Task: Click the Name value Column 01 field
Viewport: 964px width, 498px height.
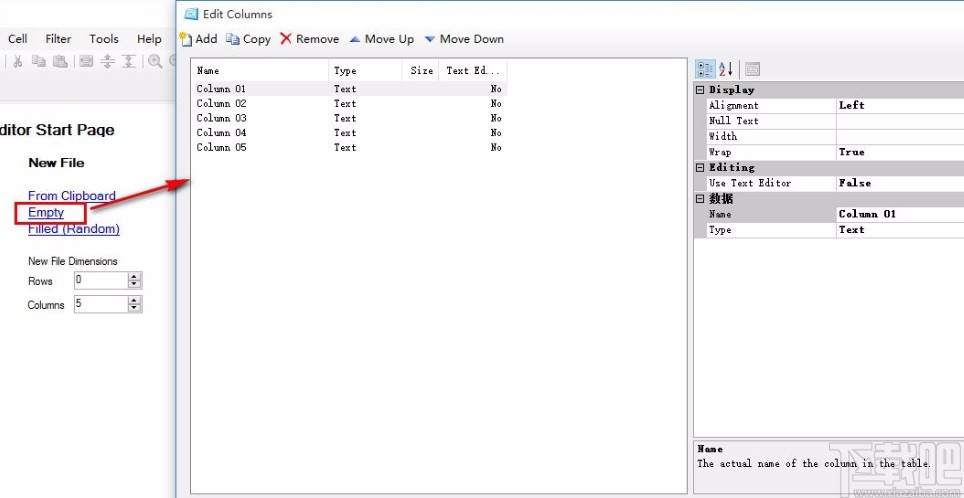Action: coord(899,214)
